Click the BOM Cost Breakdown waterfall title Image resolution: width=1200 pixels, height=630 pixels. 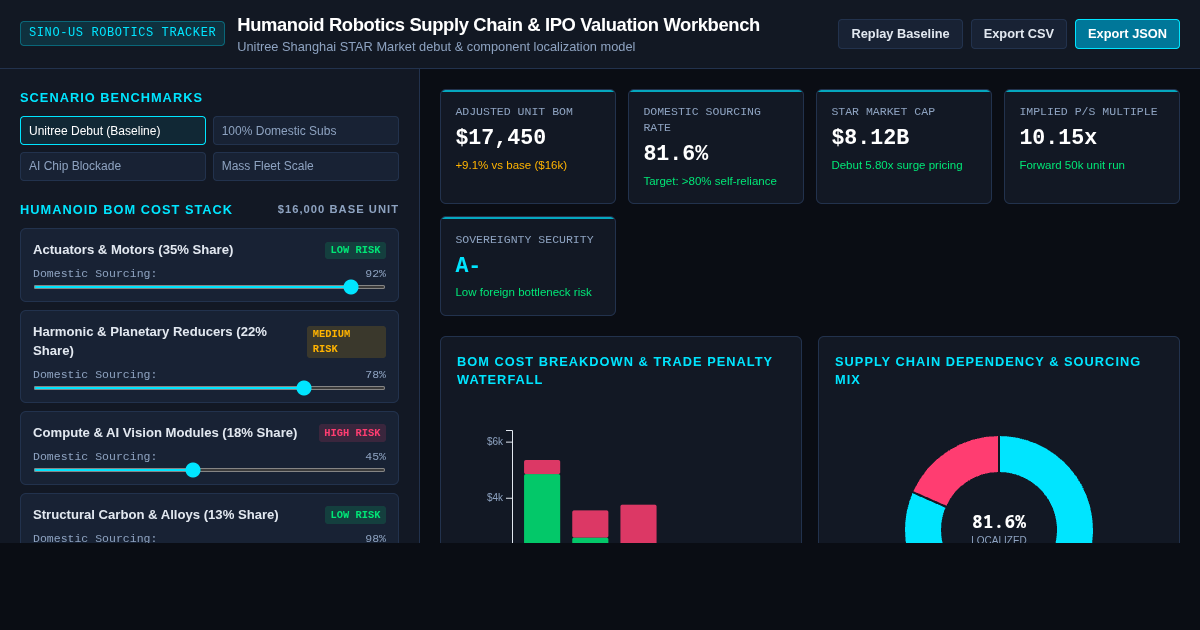(x=615, y=371)
